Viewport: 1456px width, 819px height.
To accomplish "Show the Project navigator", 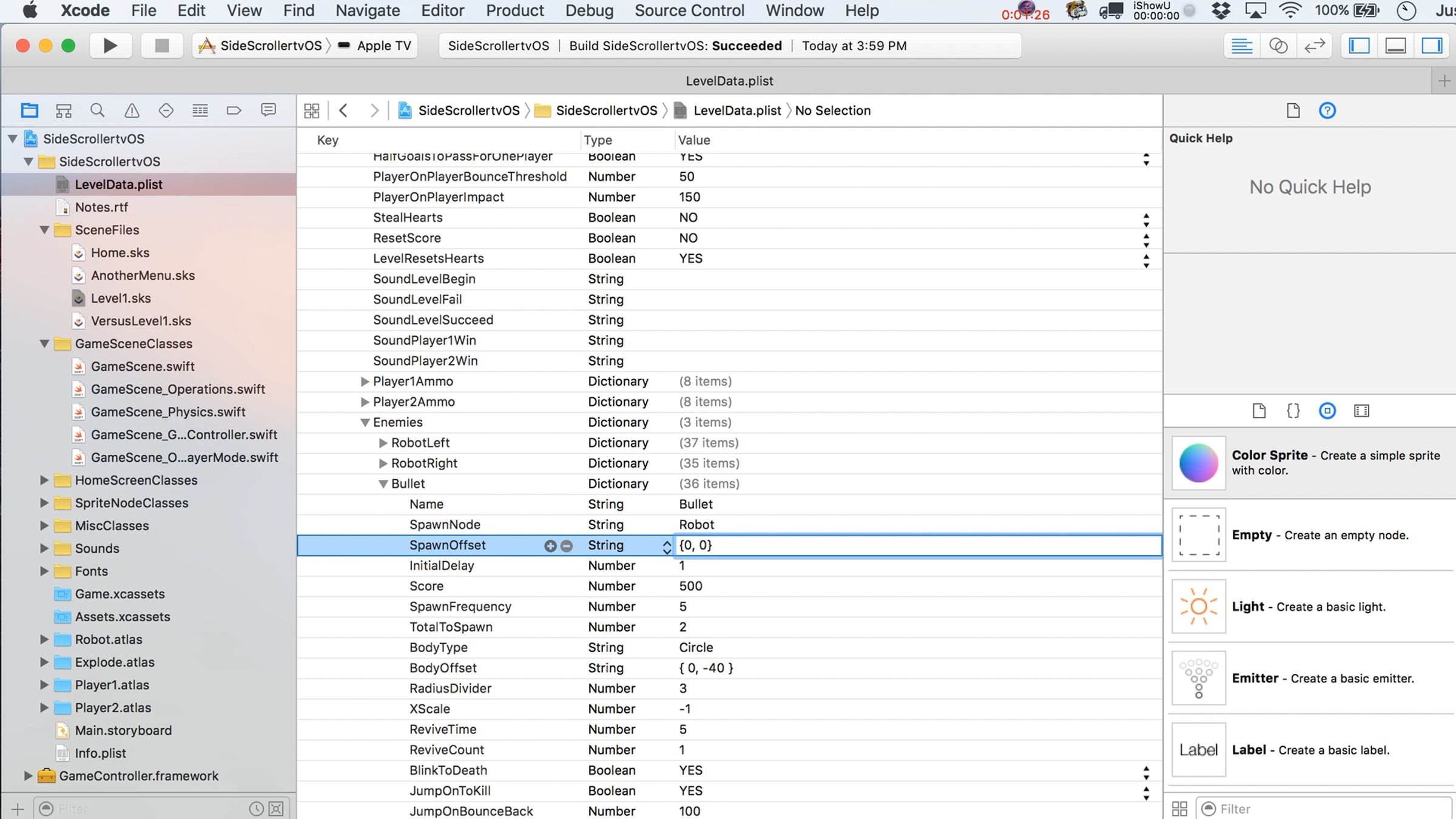I will click(29, 110).
